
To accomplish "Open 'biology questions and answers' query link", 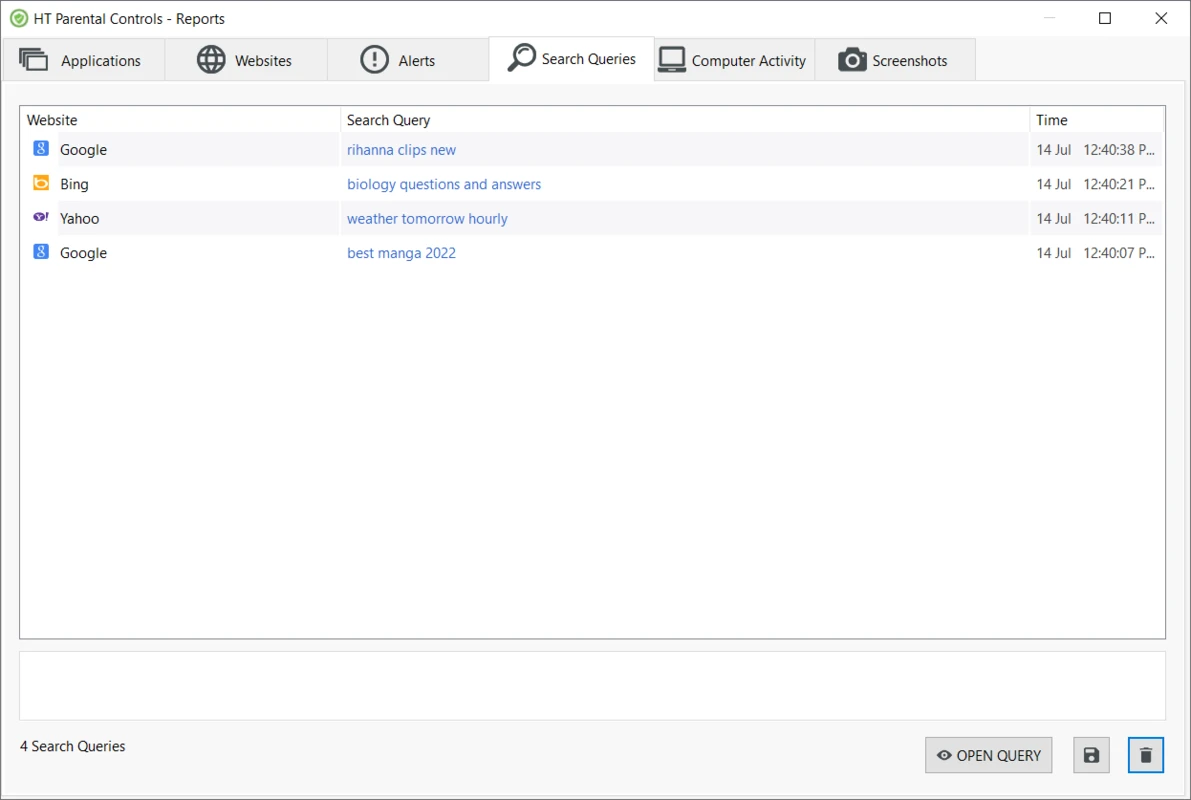I will (x=444, y=184).
